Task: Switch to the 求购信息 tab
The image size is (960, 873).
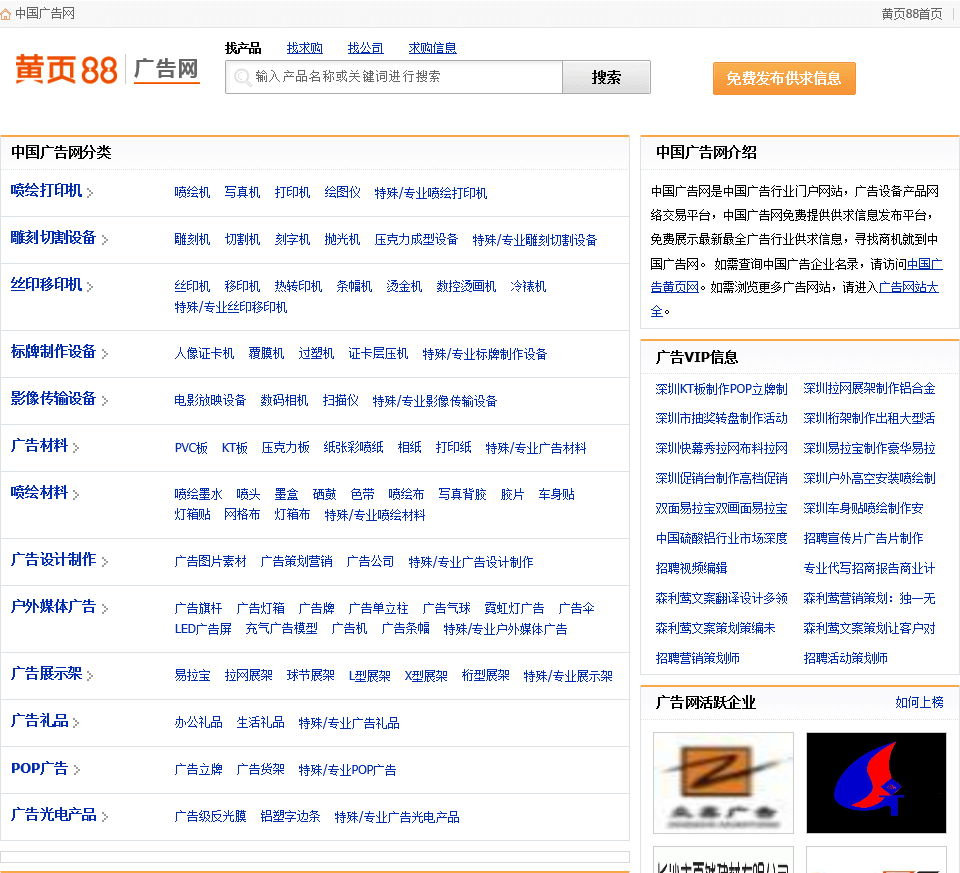Action: (432, 48)
